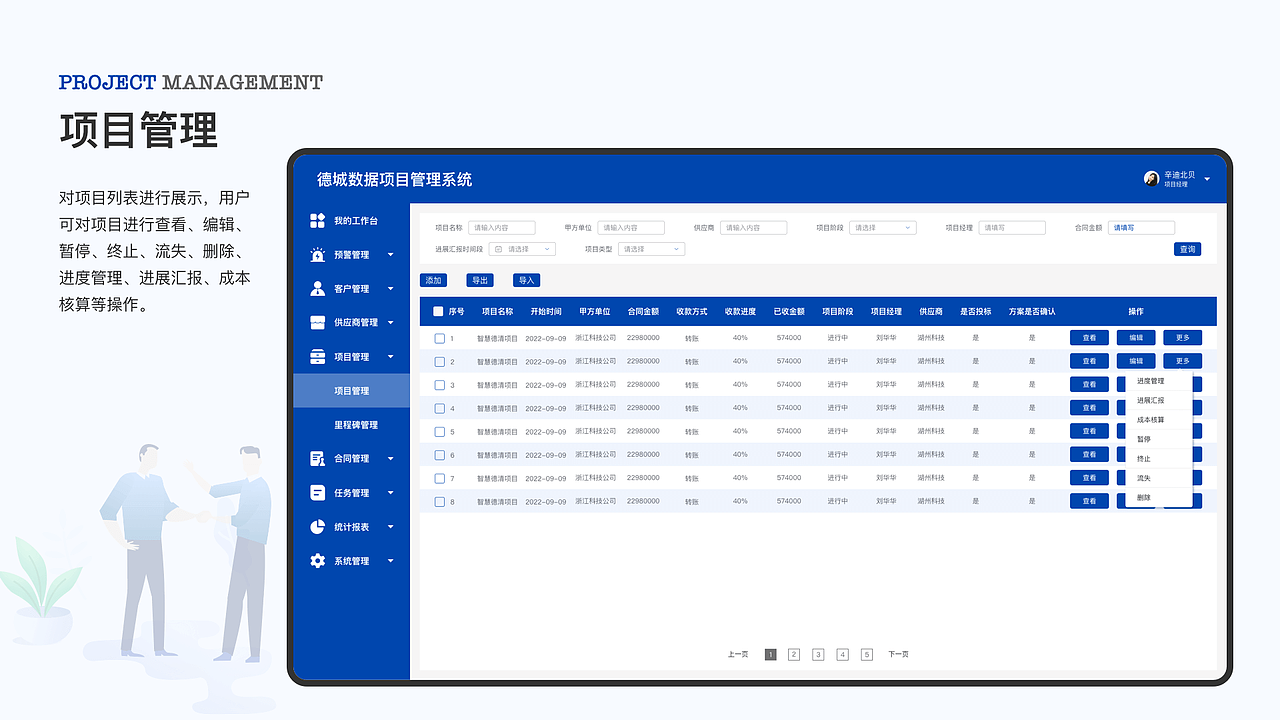This screenshot has width=1280, height=720.
Task: Click 更多 in row 1
Action: pyautogui.click(x=1182, y=338)
